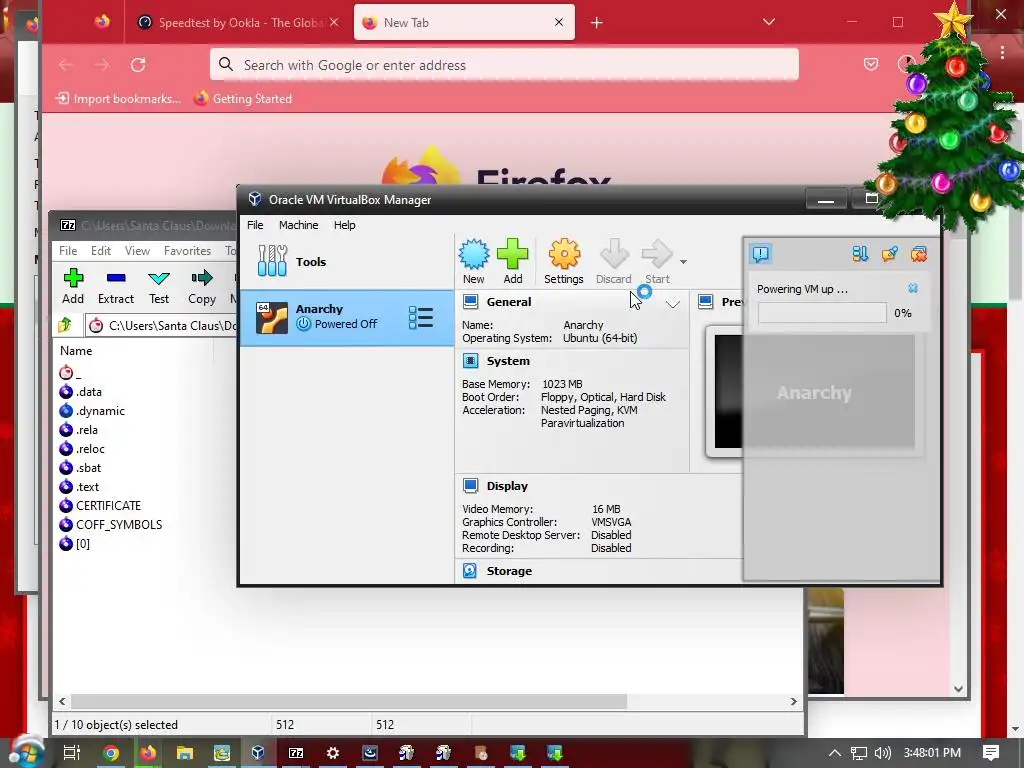Open 7-Zip View menu
This screenshot has height=768, width=1024.
coord(137,251)
